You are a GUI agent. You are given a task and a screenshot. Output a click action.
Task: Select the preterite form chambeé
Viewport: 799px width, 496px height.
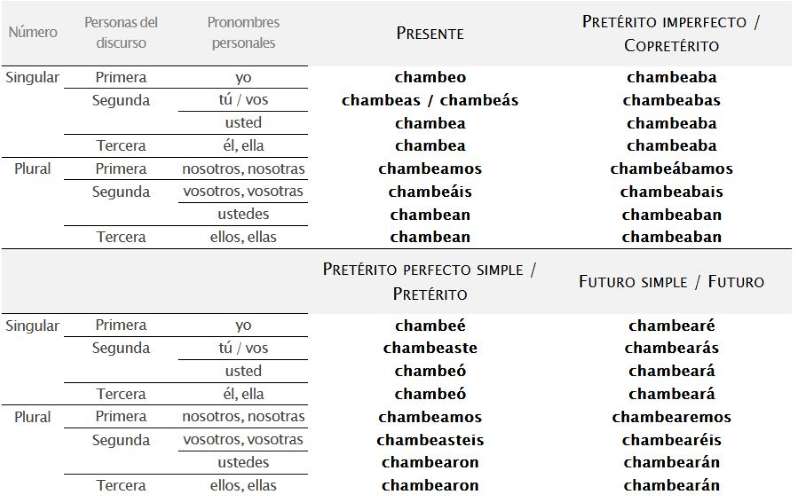pyautogui.click(x=430, y=326)
